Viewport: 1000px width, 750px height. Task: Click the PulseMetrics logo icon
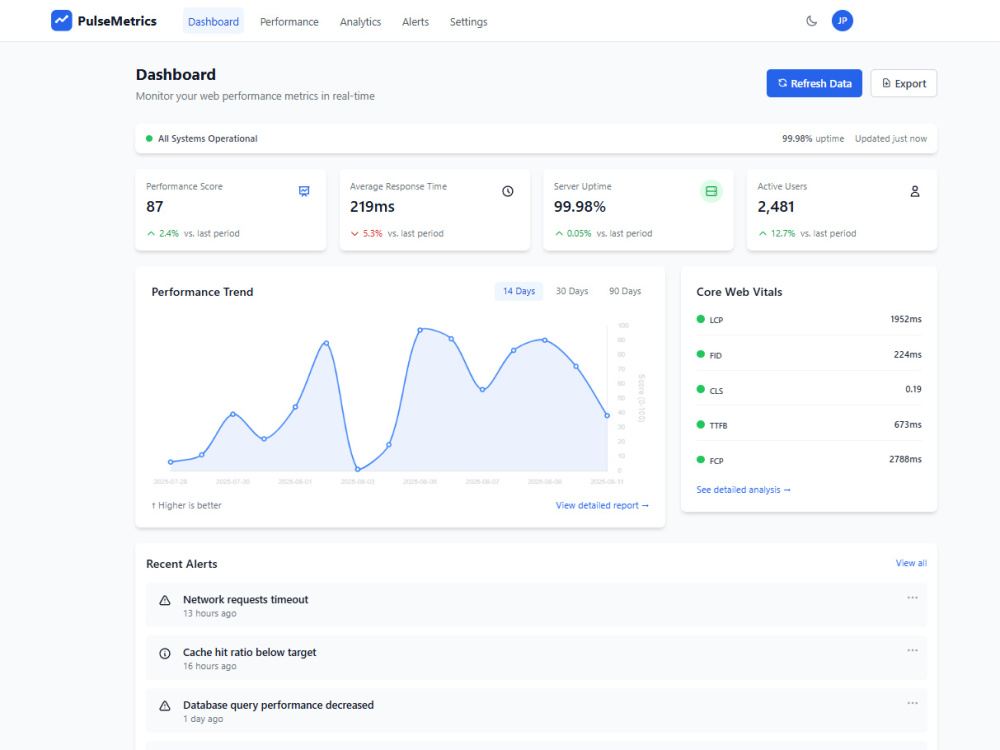61,20
